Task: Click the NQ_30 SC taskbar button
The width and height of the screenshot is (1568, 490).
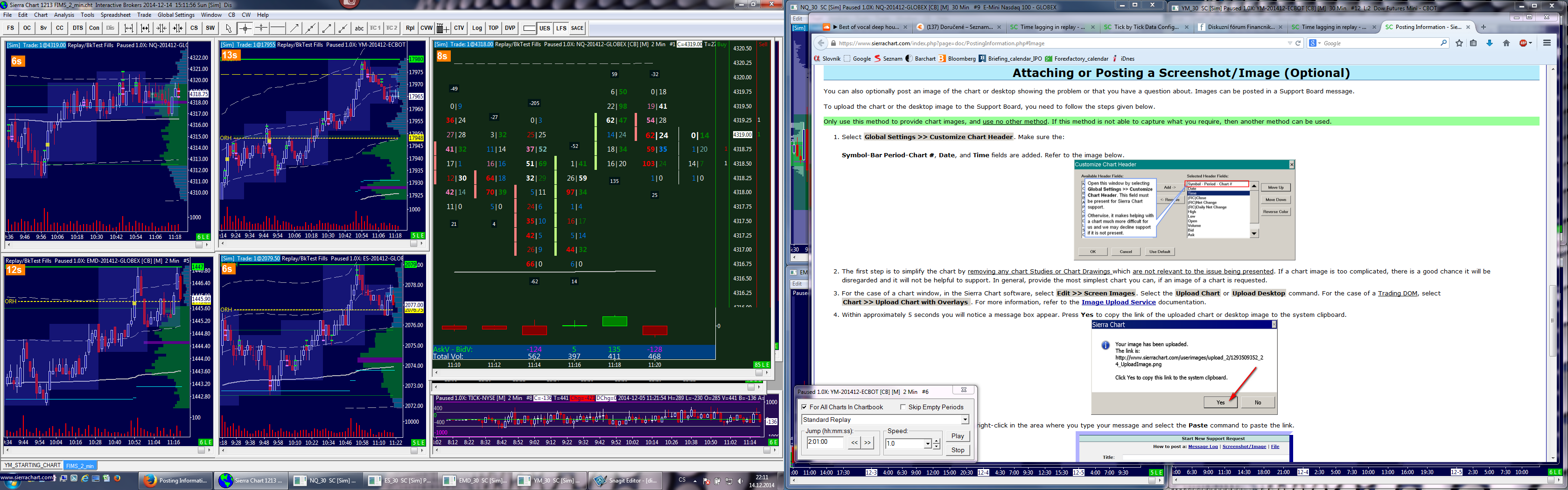Action: click(x=325, y=480)
